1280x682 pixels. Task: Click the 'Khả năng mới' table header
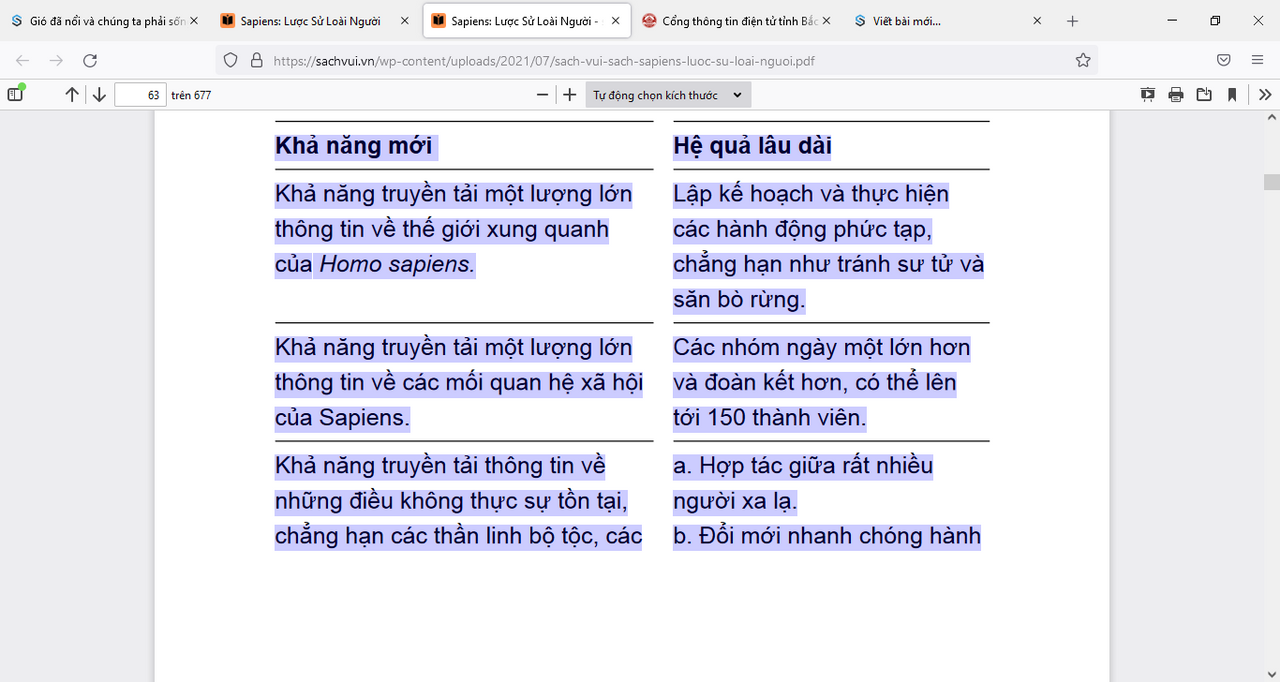356,146
